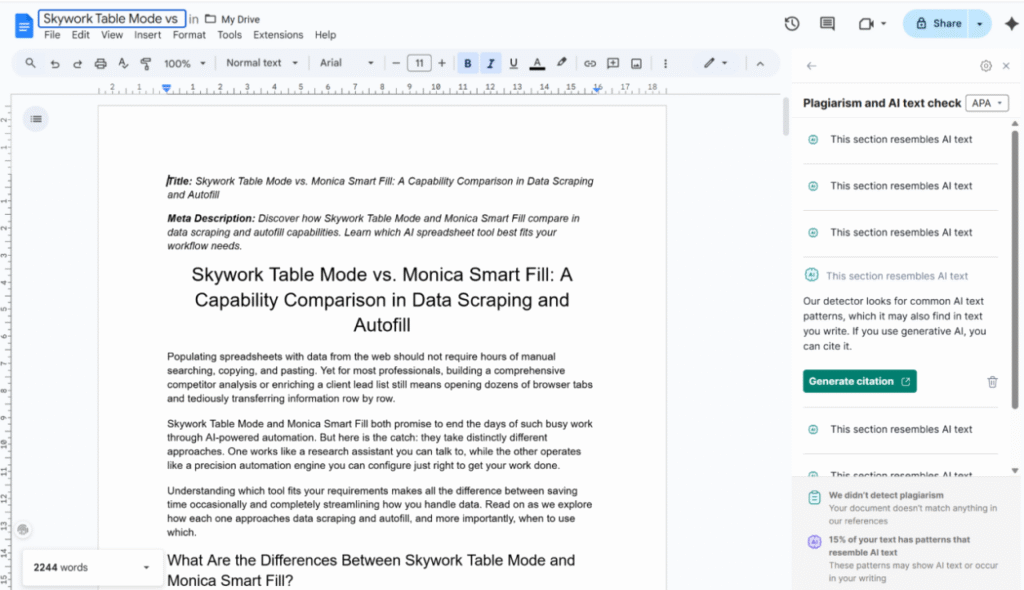Open the Gemini sparkle icon
The height and width of the screenshot is (590, 1024).
tap(1011, 24)
